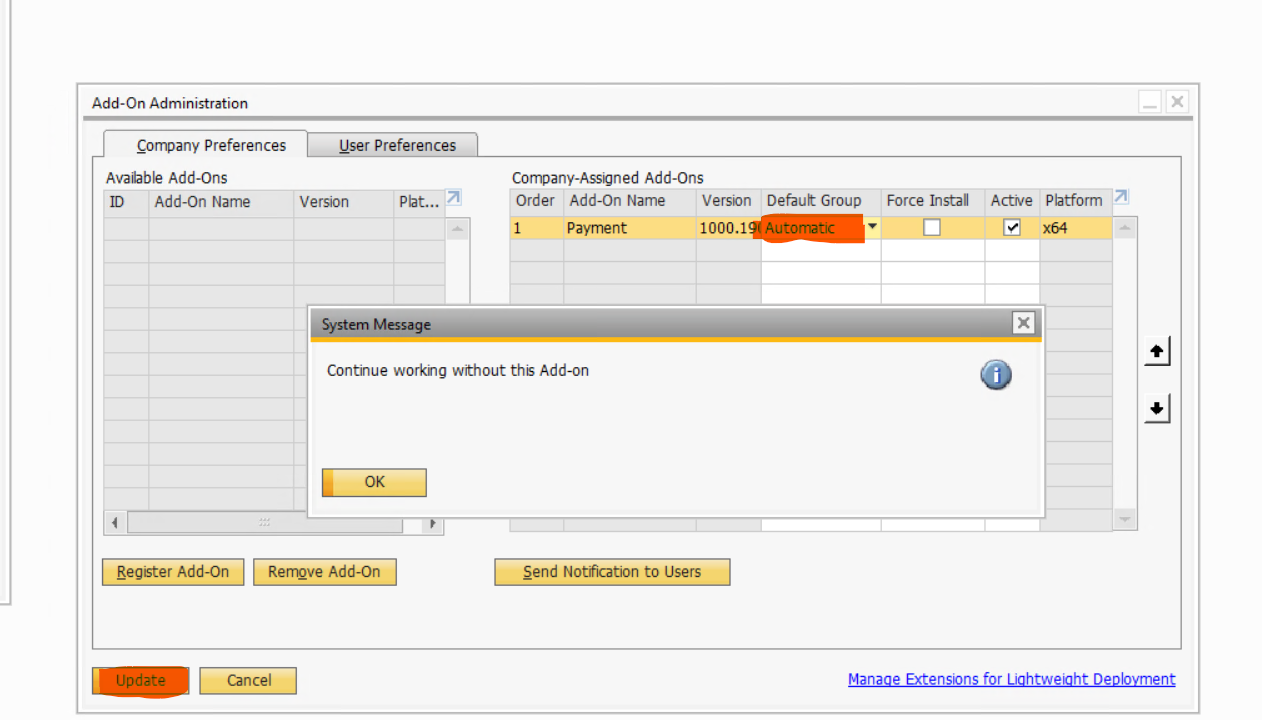
Task: Click the Cancel button
Action: pyautogui.click(x=248, y=680)
